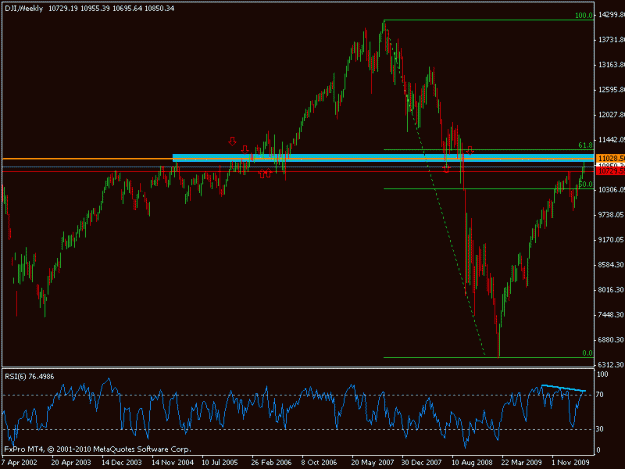Screen dimensions: 625x469
Task: Click the 100.0 Fibonacci level label
Action: pyautogui.click(x=584, y=16)
